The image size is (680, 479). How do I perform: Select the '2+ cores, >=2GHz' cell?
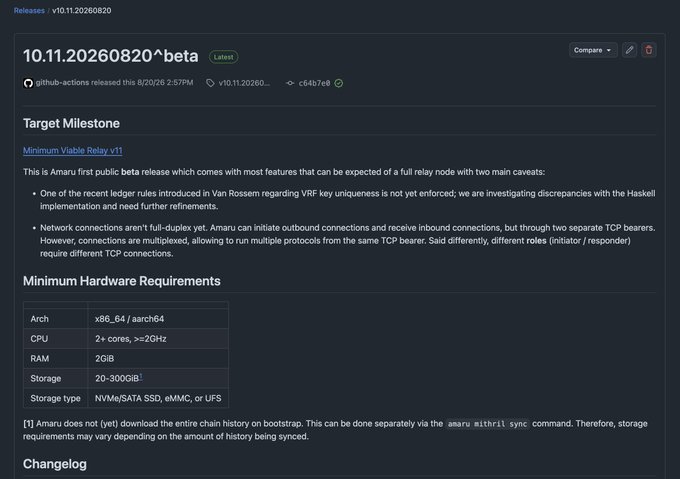158,339
